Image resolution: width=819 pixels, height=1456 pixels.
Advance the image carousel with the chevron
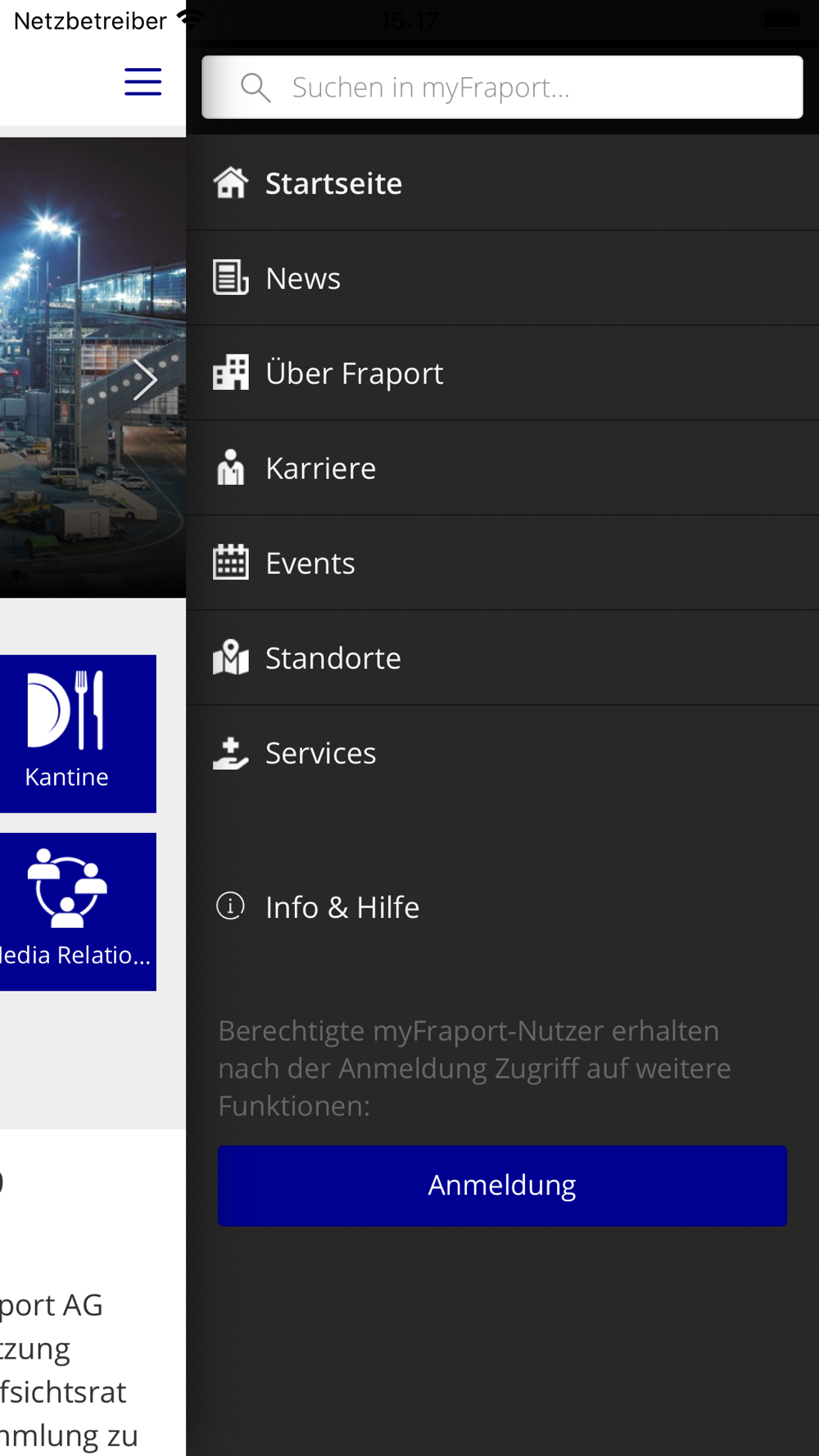pyautogui.click(x=145, y=380)
